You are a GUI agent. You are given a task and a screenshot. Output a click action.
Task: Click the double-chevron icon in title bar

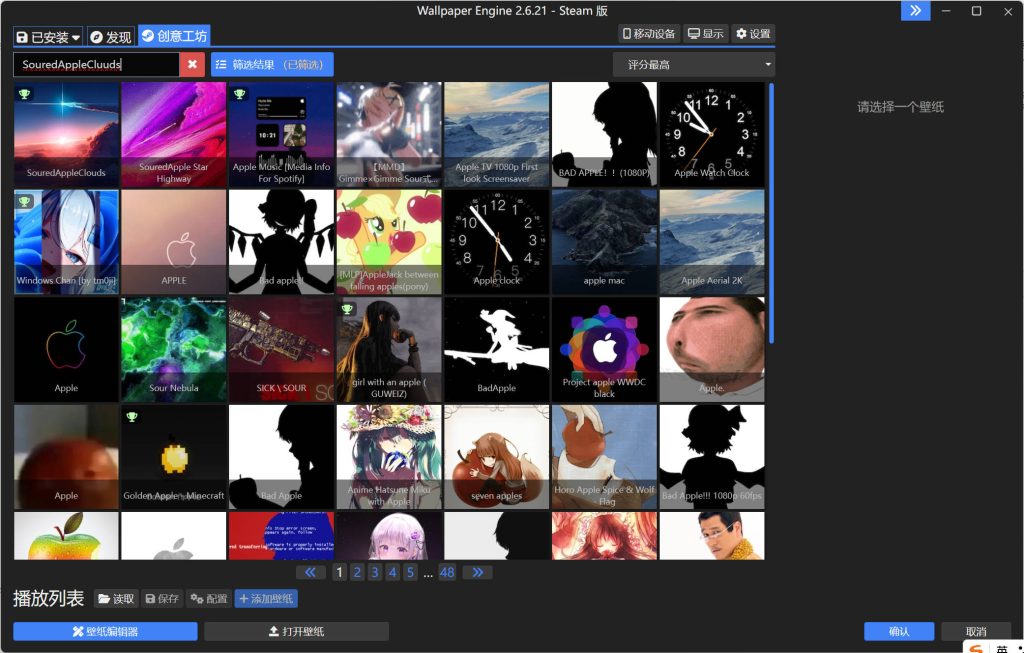[x=915, y=10]
